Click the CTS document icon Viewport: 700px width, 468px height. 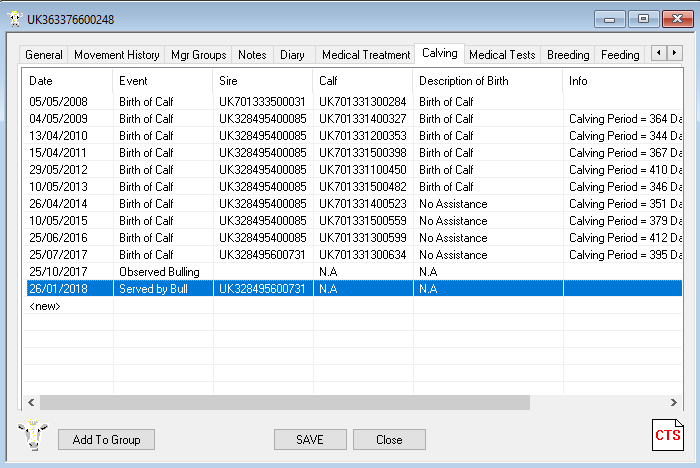click(x=667, y=433)
